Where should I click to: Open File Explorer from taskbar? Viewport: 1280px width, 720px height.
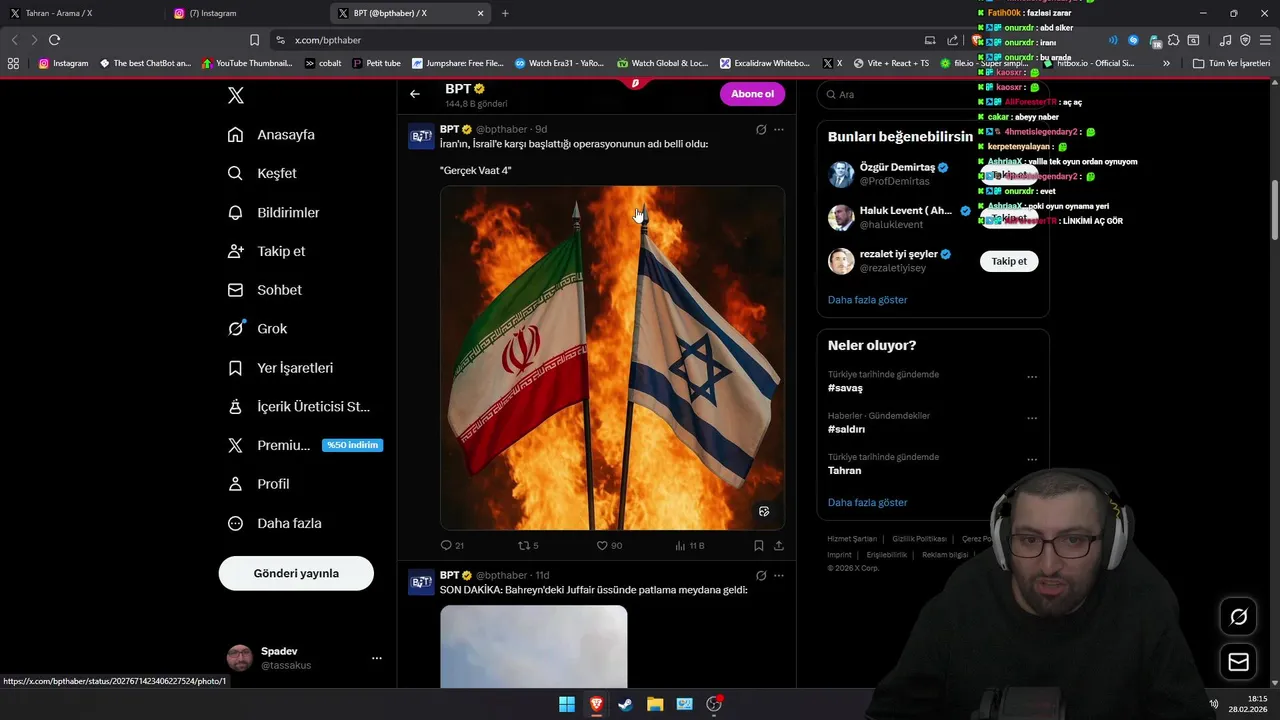pyautogui.click(x=655, y=704)
